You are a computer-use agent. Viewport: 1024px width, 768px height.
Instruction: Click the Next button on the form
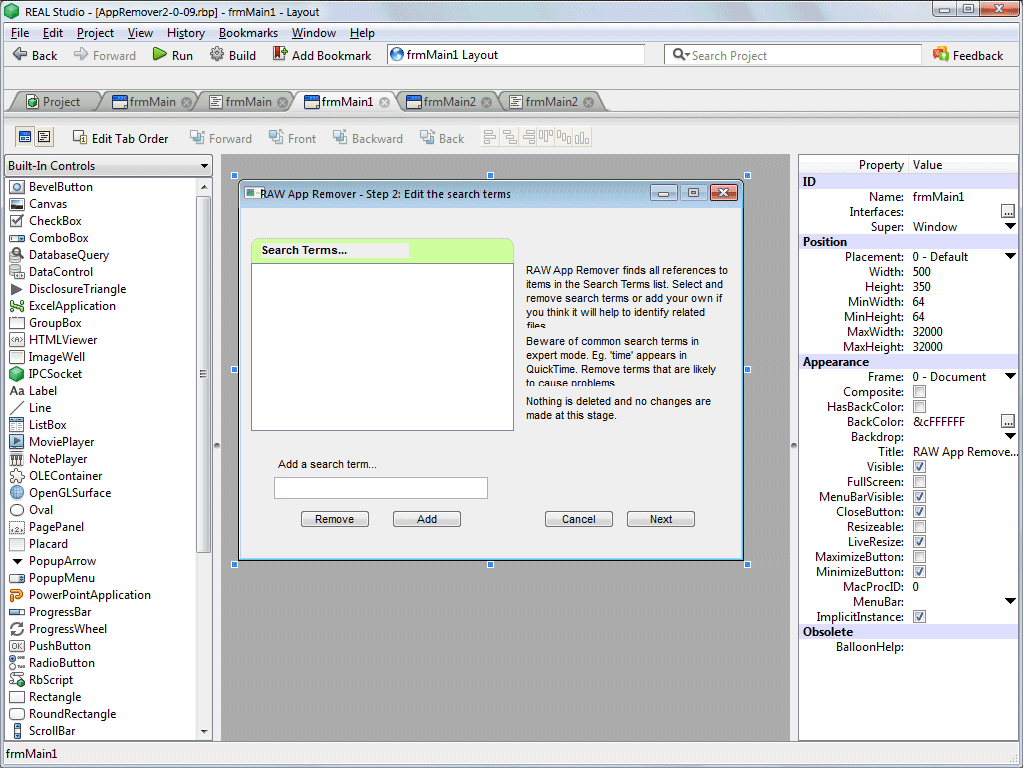click(660, 519)
